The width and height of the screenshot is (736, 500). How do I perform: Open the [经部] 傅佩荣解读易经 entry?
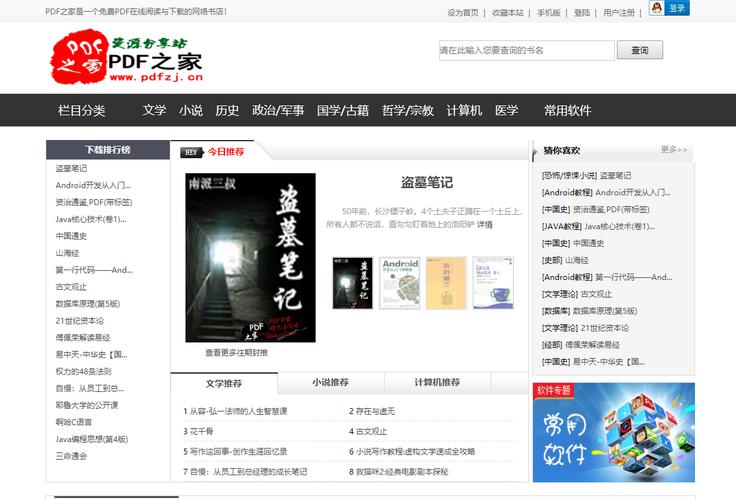click(x=581, y=345)
